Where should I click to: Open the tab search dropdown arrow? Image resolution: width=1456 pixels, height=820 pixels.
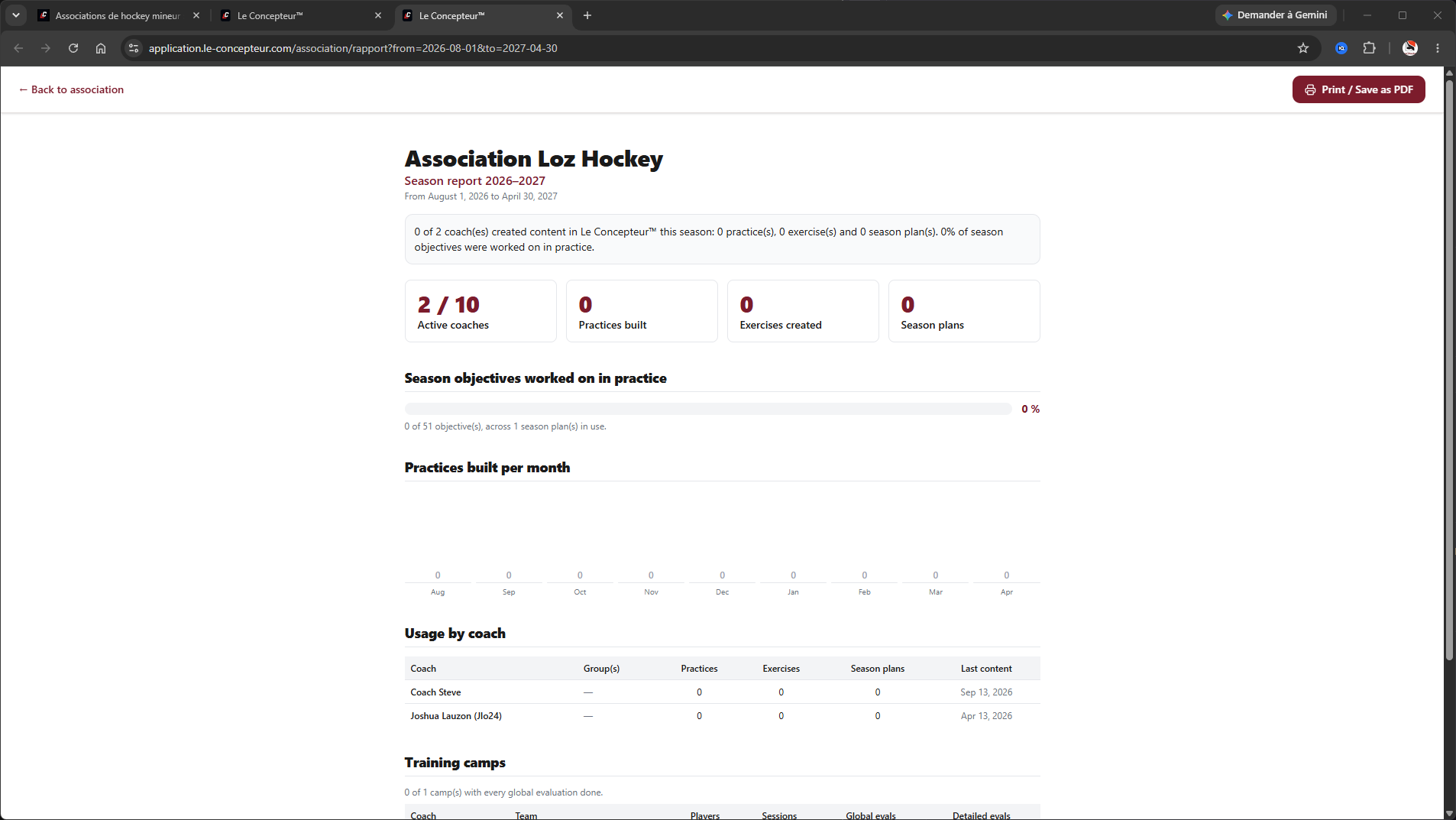(x=16, y=15)
